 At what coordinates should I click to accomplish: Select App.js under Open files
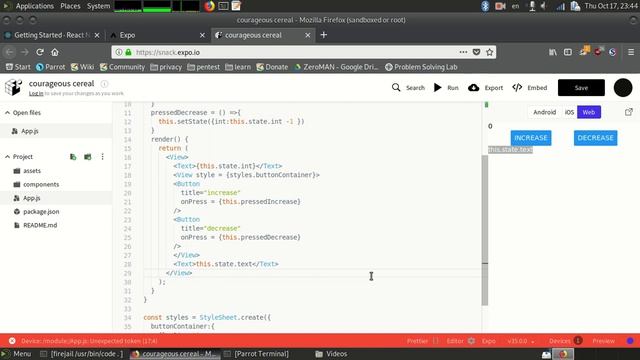tap(56, 131)
